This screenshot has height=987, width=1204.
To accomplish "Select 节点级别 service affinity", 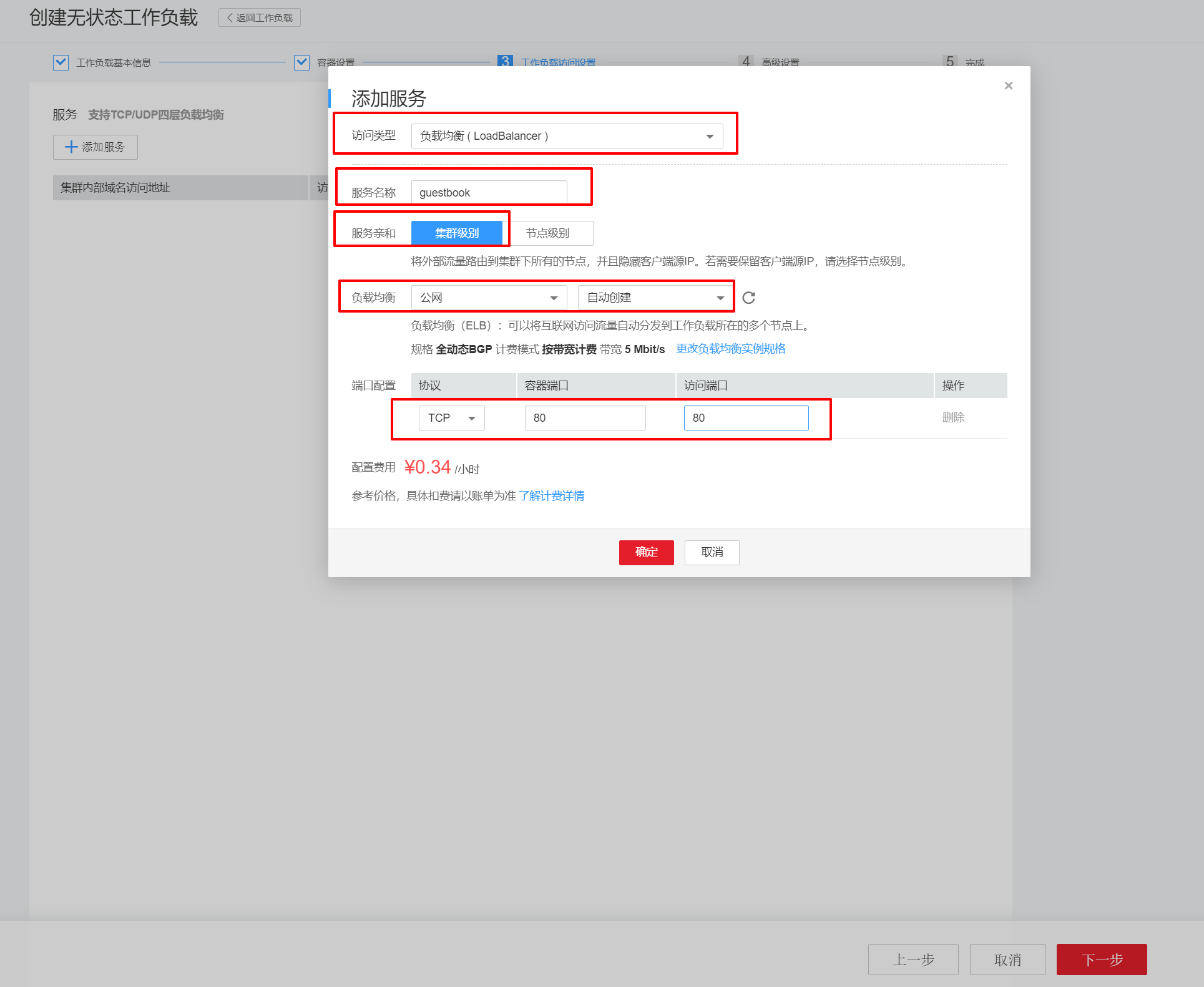I will [x=547, y=233].
